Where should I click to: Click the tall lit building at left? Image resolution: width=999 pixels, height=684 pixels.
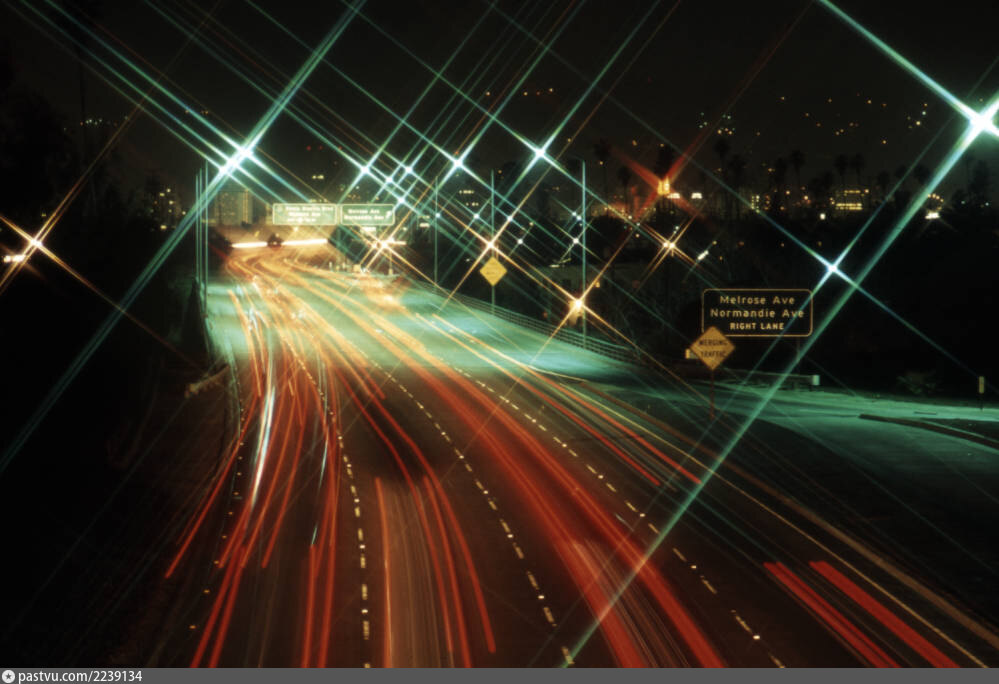click(x=234, y=206)
